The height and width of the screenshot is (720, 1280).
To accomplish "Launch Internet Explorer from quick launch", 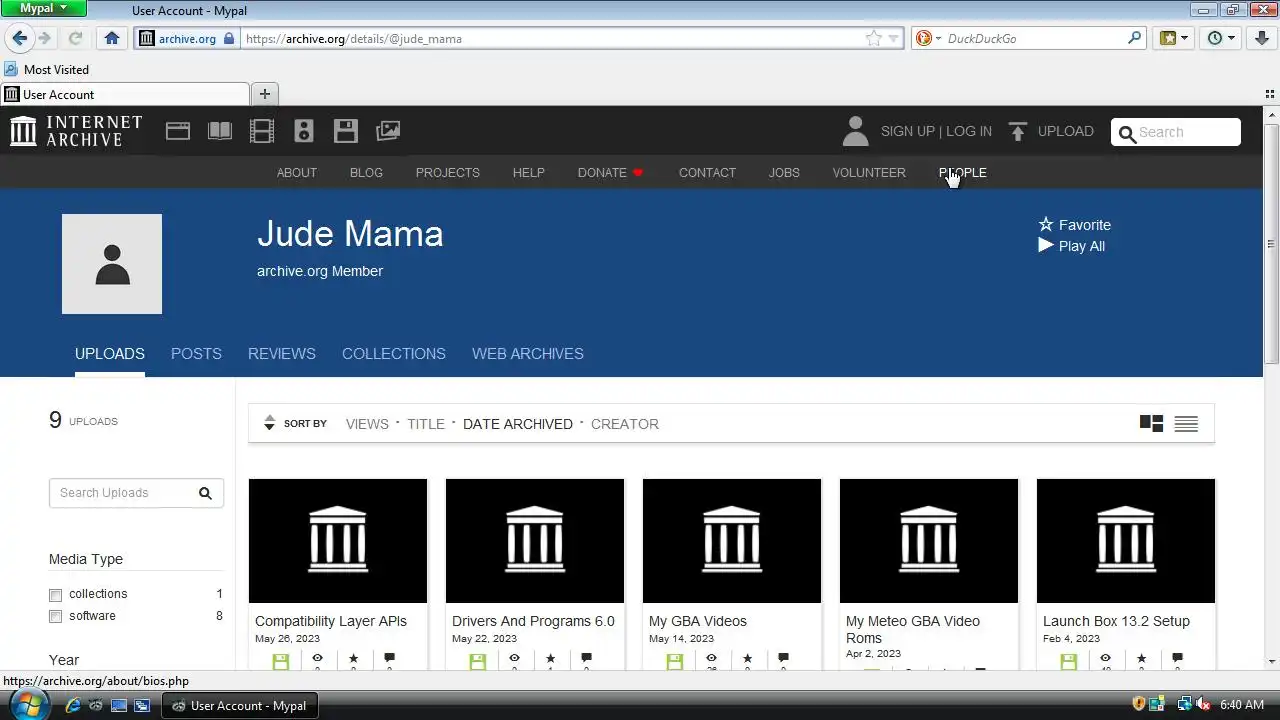I will pyautogui.click(x=73, y=705).
